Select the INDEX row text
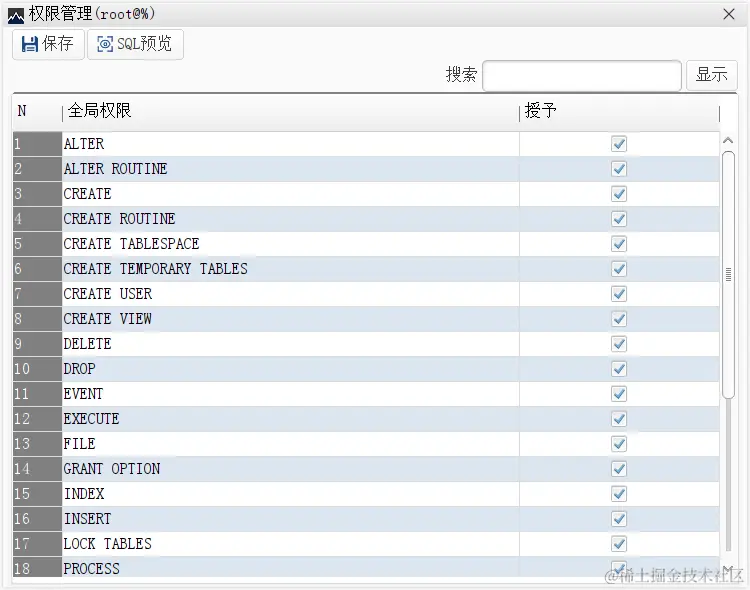Viewport: 750px width, 590px height. [x=84, y=493]
